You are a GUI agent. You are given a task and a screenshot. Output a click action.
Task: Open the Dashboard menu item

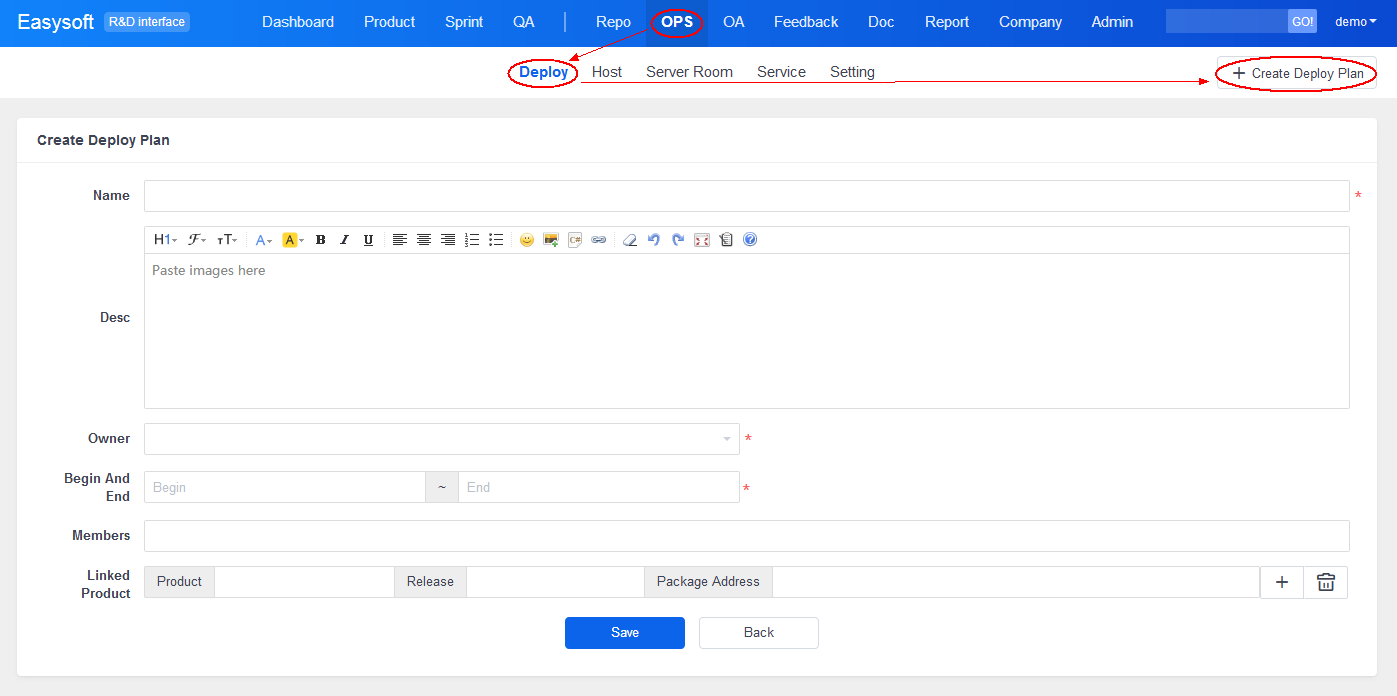click(x=298, y=22)
